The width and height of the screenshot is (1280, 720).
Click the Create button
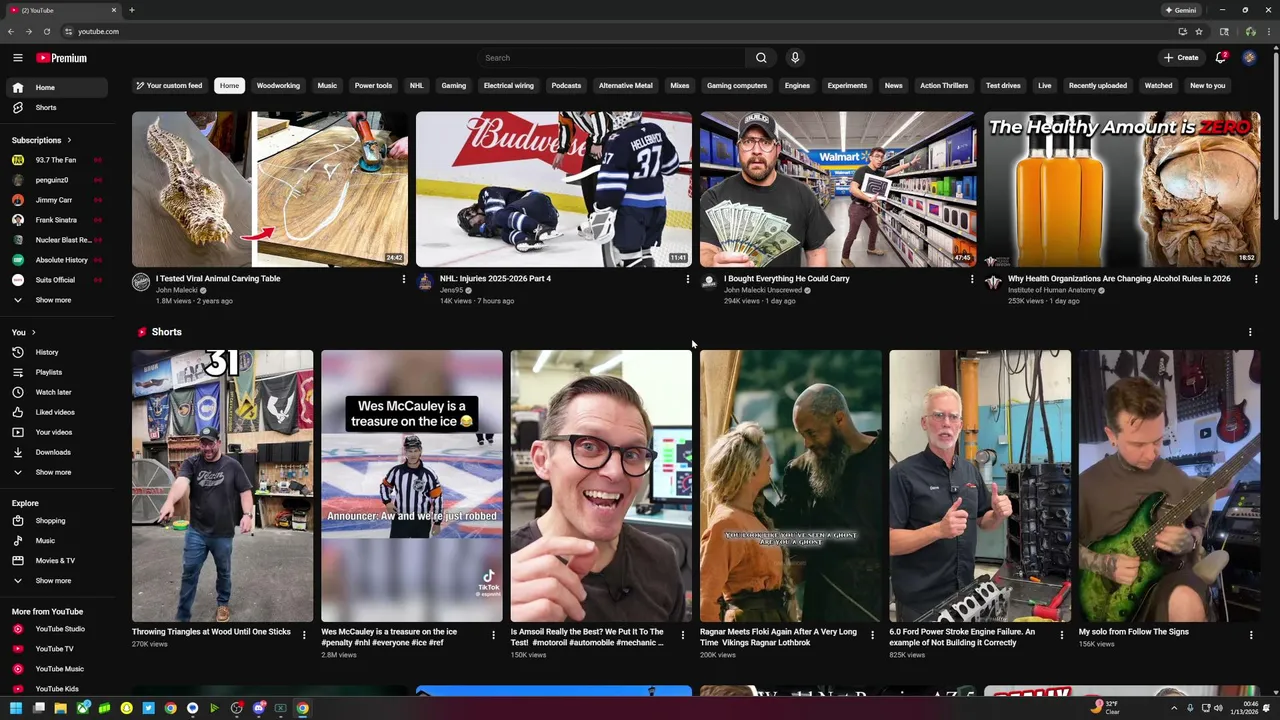pos(1181,58)
